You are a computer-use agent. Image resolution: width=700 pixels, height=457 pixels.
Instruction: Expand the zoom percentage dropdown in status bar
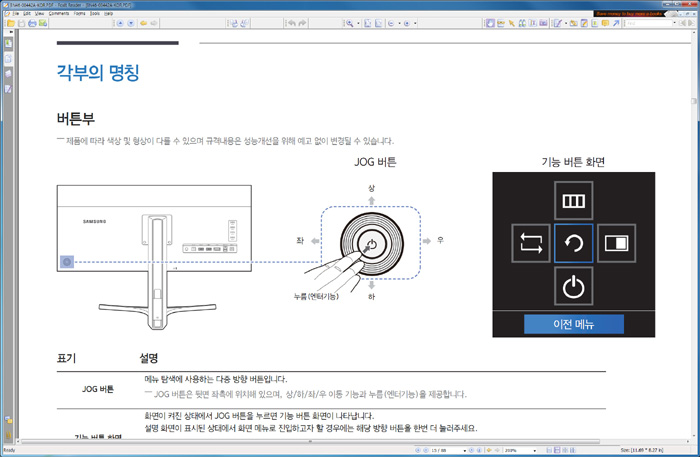(537, 451)
